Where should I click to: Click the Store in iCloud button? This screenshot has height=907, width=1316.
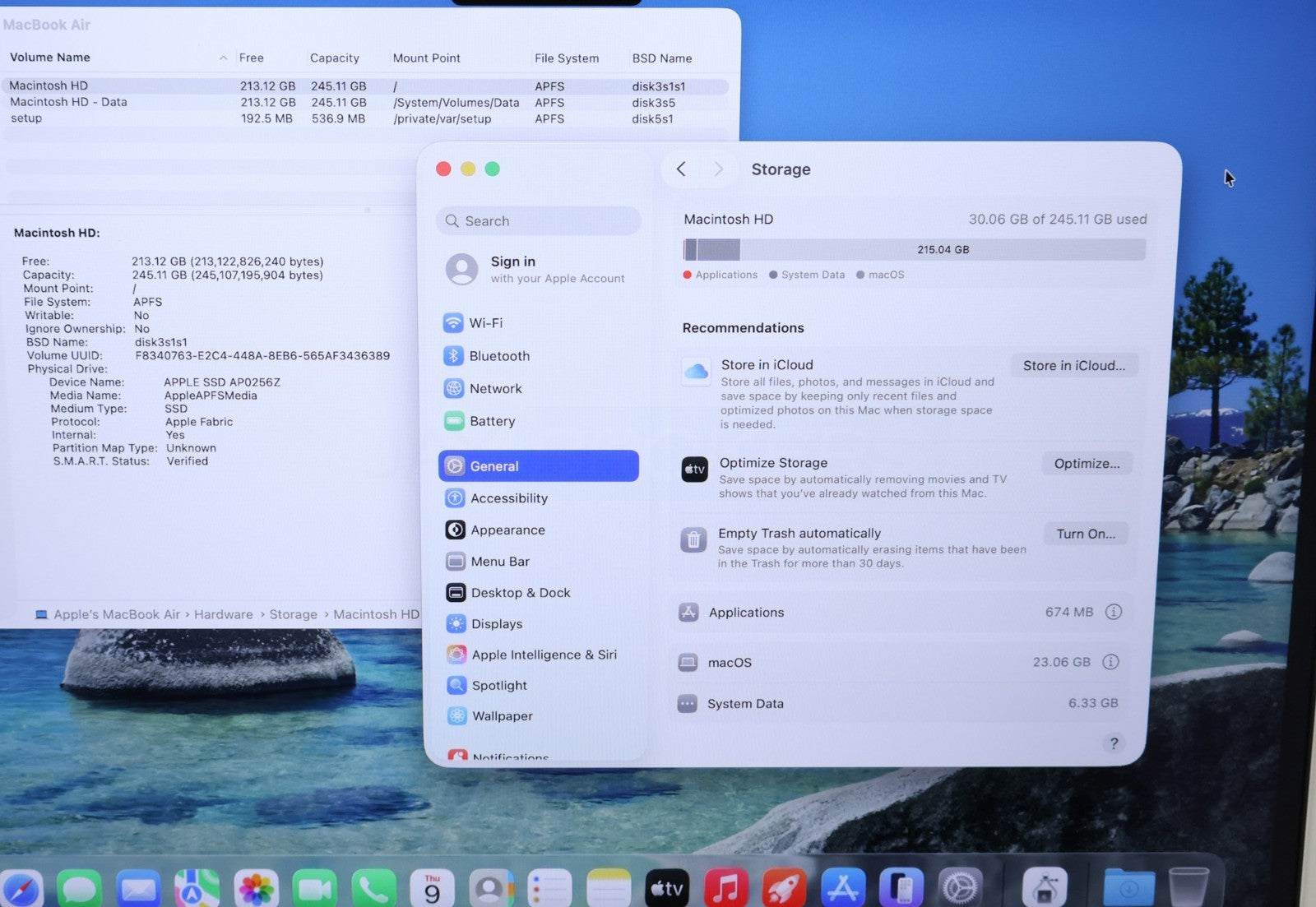[1073, 366]
